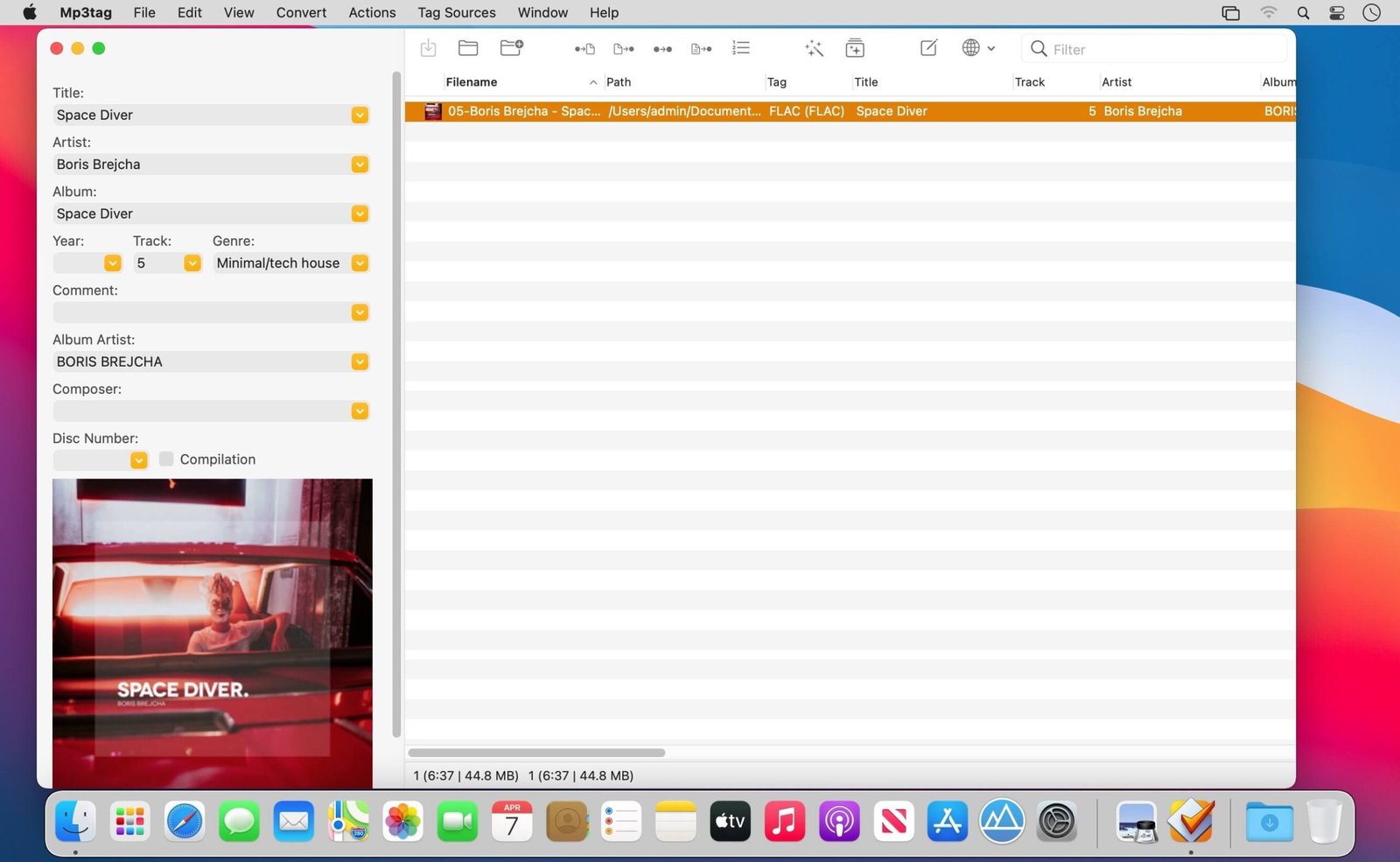
Task: Enable the Compilation checkbox
Action: (x=166, y=459)
